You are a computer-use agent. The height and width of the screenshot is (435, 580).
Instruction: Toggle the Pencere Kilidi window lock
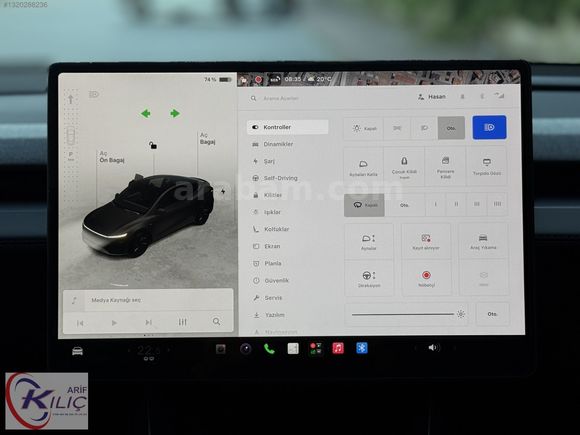pos(445,167)
